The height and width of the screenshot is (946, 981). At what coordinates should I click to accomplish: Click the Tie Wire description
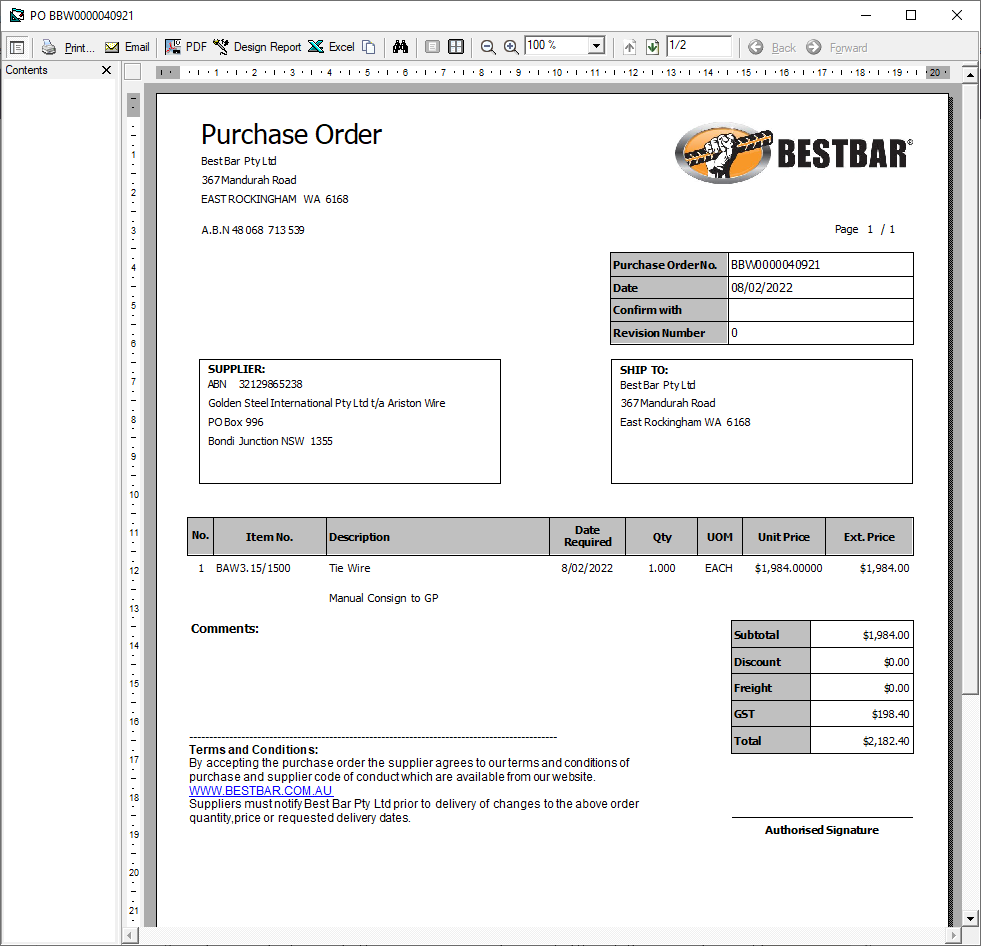coord(350,568)
